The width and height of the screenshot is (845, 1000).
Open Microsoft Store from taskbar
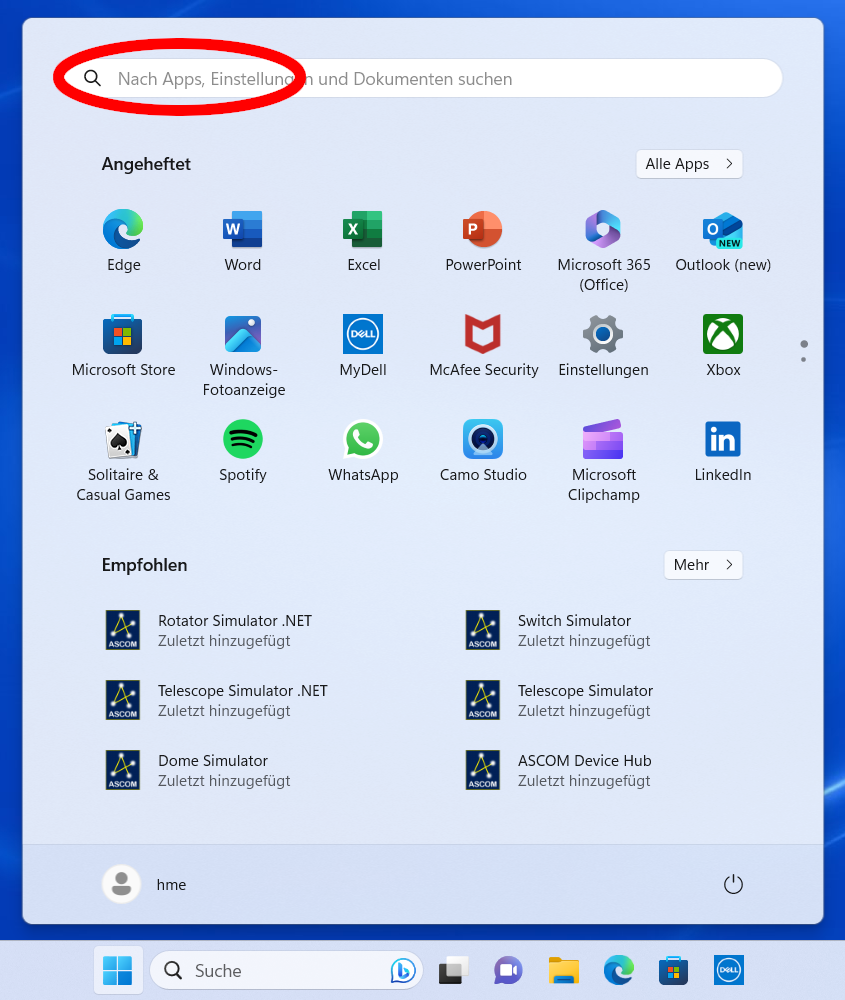673,971
